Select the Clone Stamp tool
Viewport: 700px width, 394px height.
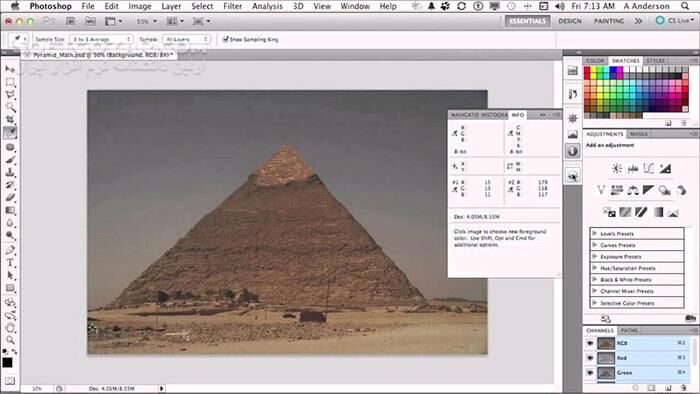[10, 172]
